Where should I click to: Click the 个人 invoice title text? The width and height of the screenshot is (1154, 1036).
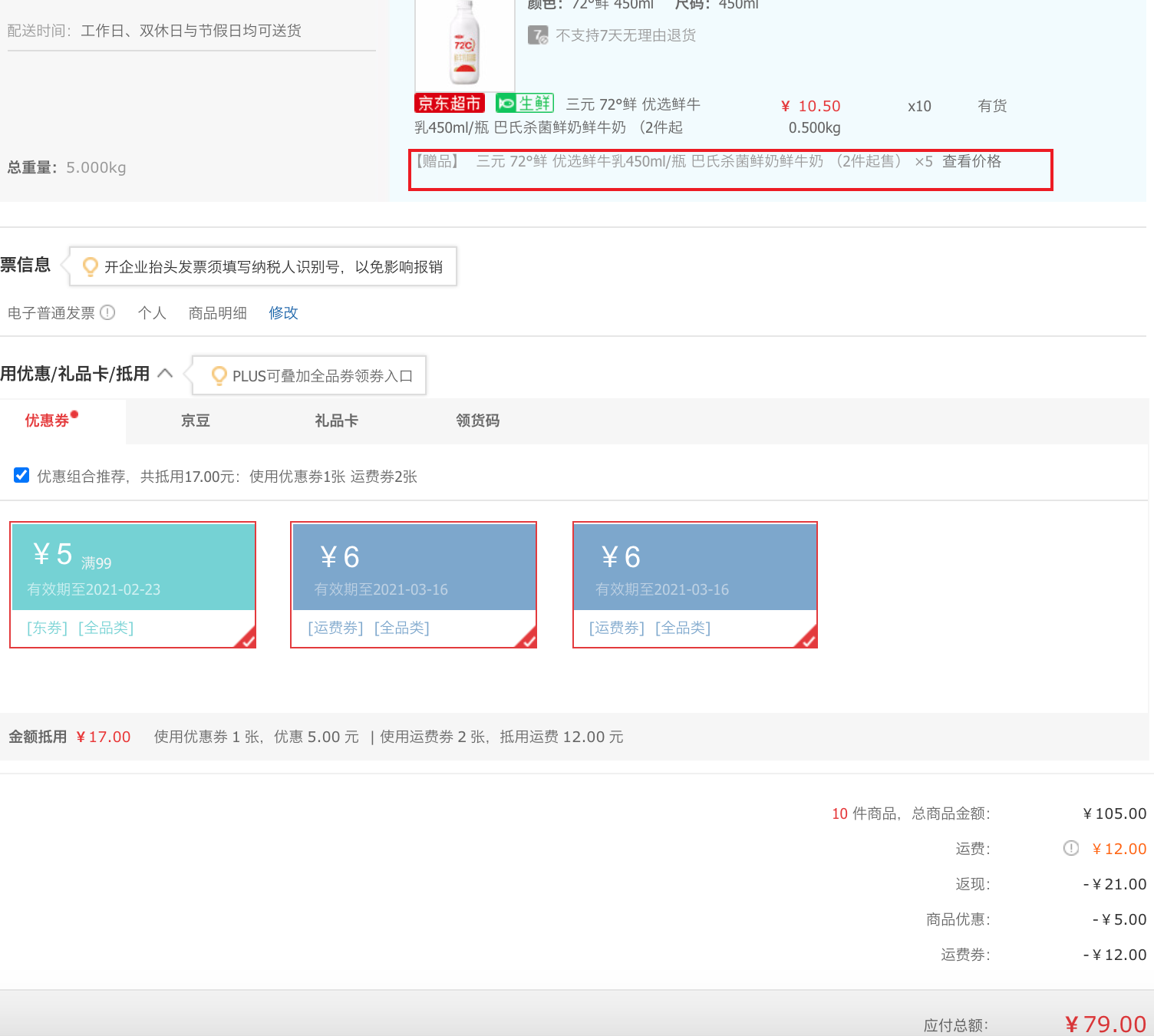[152, 313]
